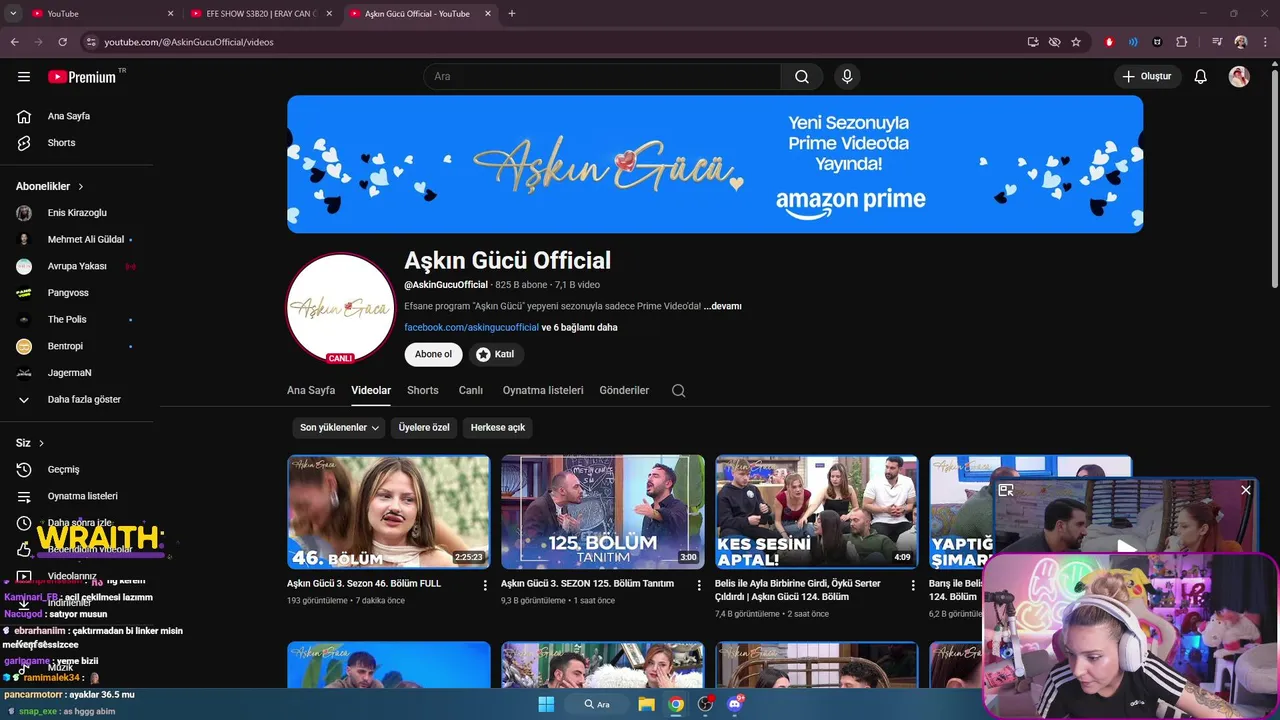The height and width of the screenshot is (720, 1280).
Task: Open the YouTube hamburger guide menu
Action: (24, 77)
